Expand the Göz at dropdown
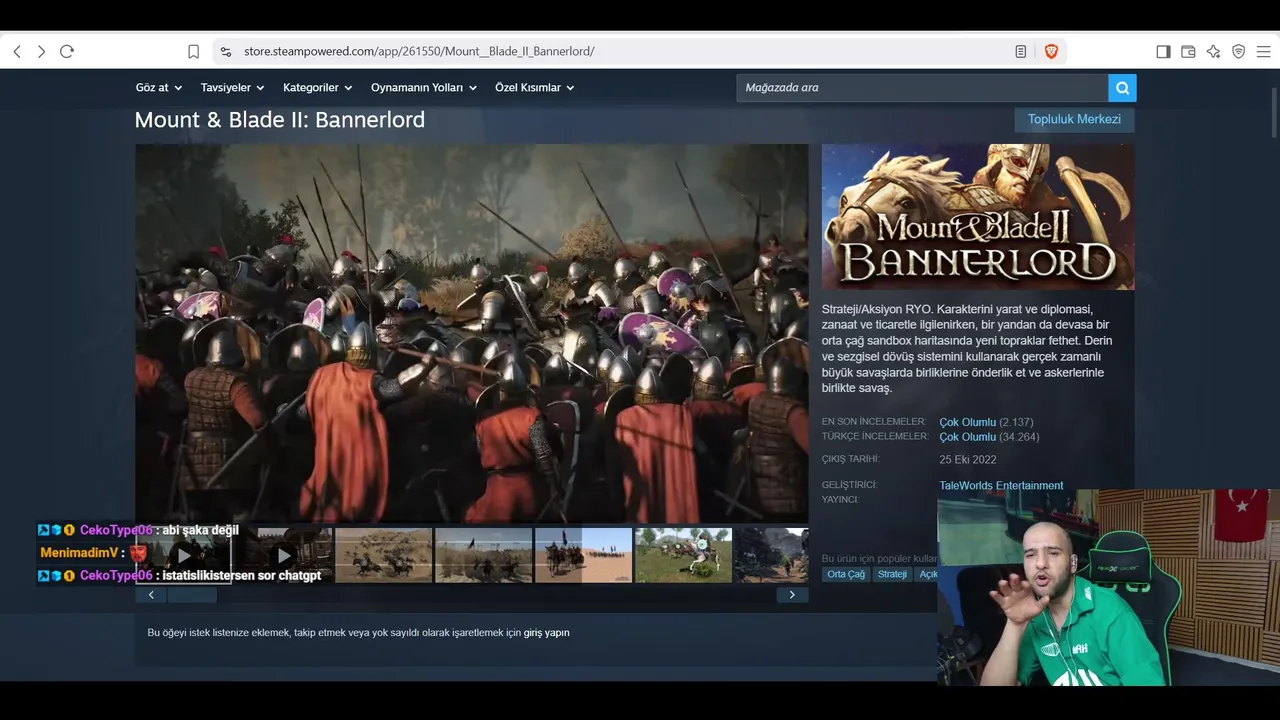The image size is (1280, 720). point(158,88)
